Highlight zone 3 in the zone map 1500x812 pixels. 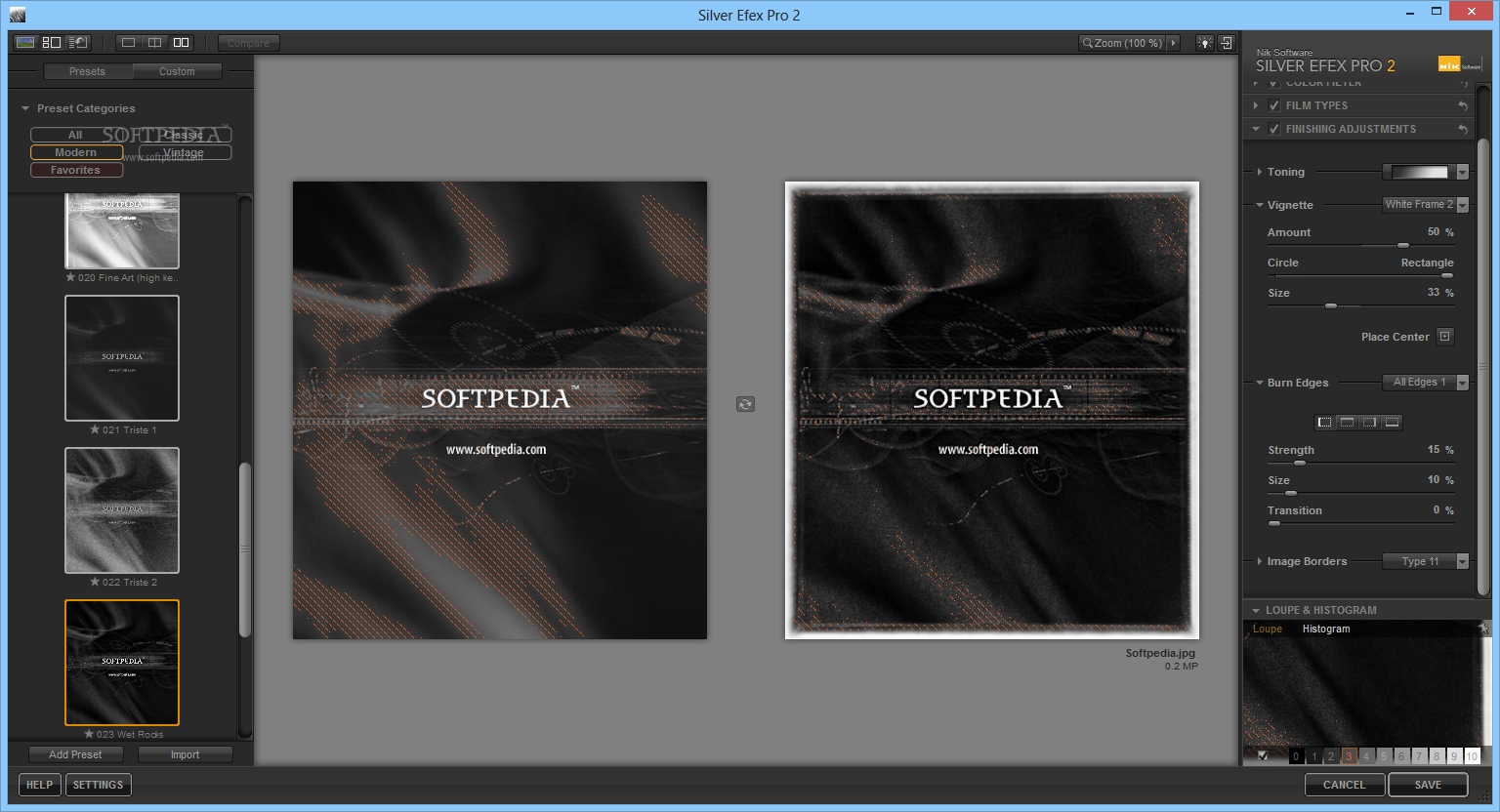1349,755
